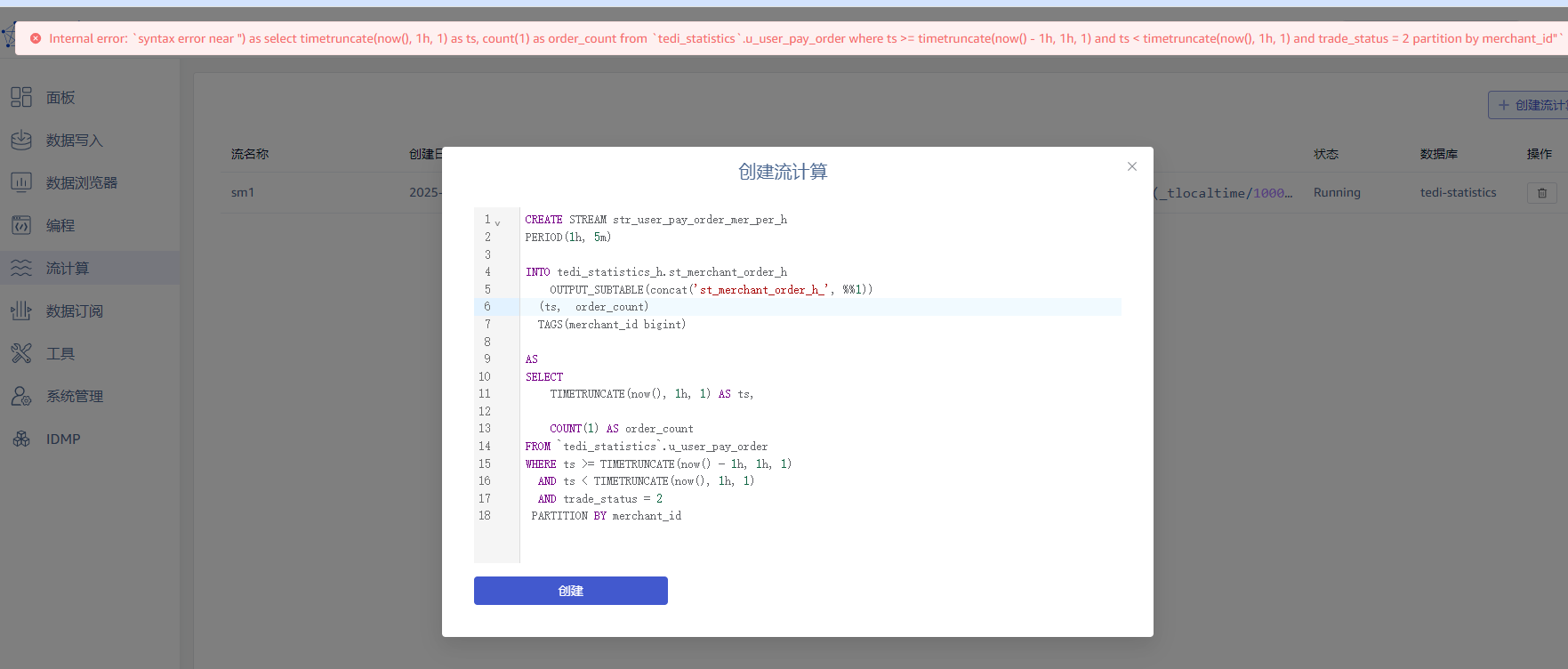Viewport: 1568px width, 669px height.
Task: Select the 工具 tools icon
Action: pyautogui.click(x=21, y=353)
